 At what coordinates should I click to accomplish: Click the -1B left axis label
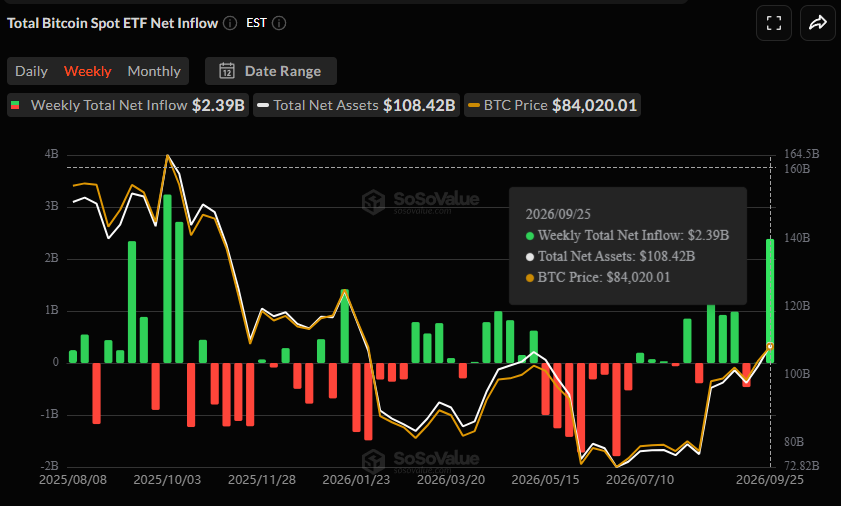point(49,414)
